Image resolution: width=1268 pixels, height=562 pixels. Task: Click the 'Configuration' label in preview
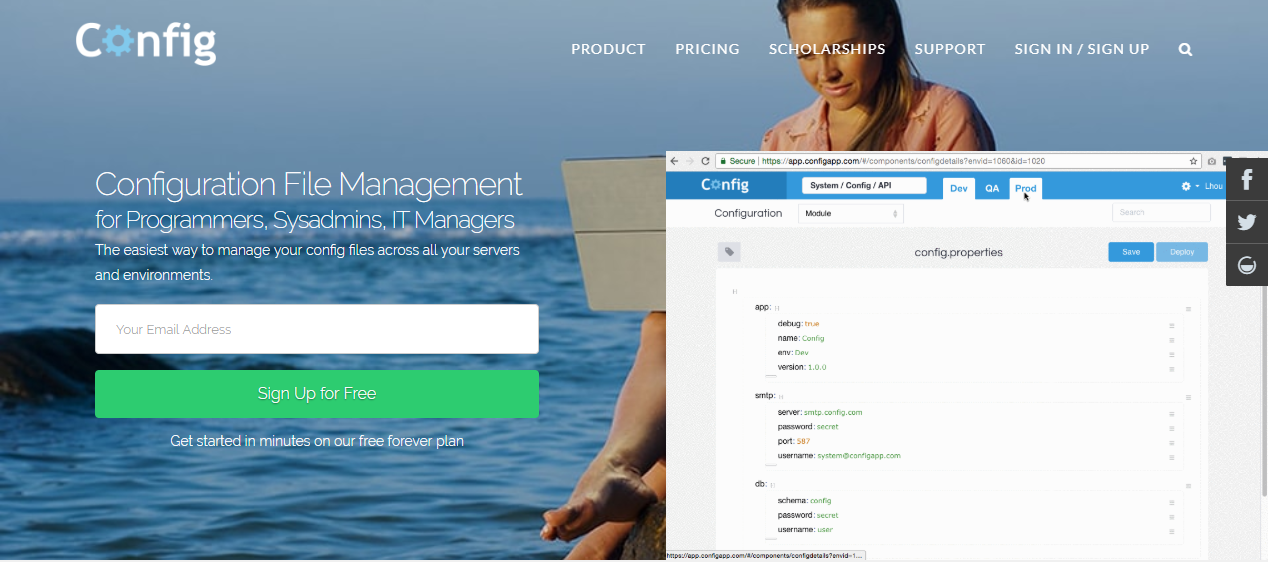click(x=748, y=213)
